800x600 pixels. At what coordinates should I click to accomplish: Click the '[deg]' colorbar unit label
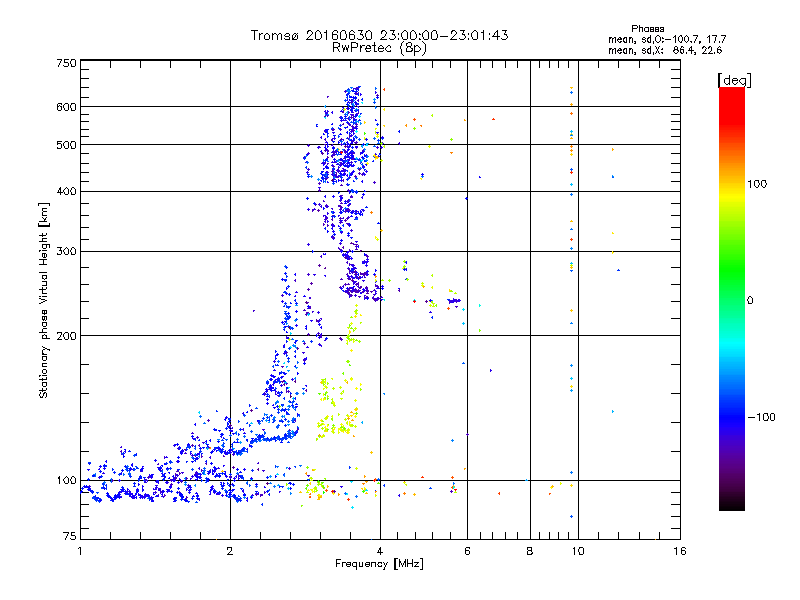click(x=734, y=80)
